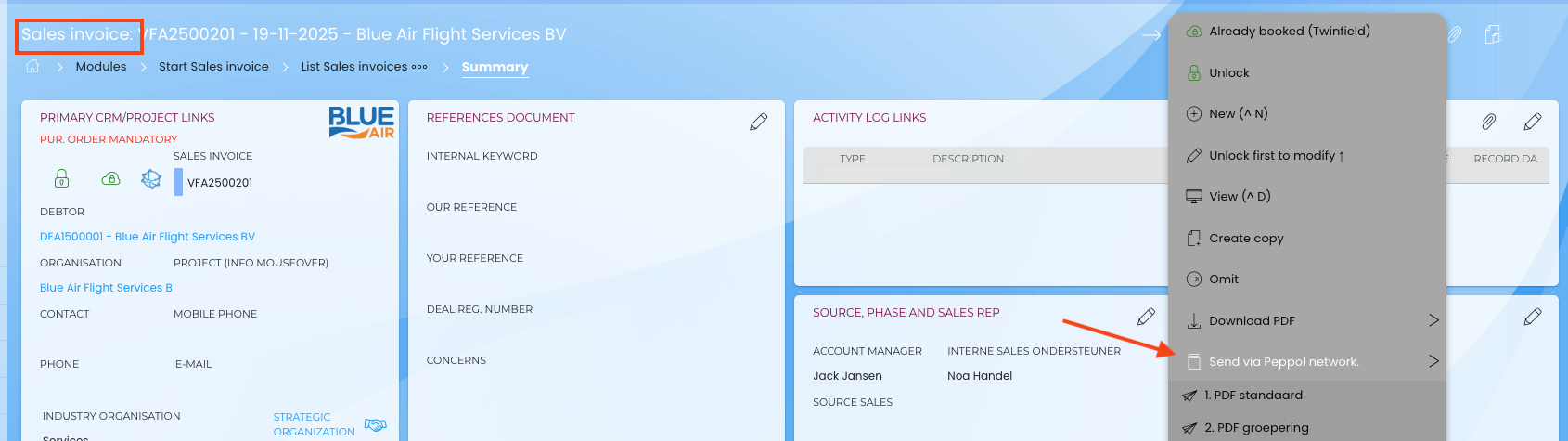The height and width of the screenshot is (441, 1568).
Task: Click the copy page icon beside Create copy
Action: [x=1194, y=238]
